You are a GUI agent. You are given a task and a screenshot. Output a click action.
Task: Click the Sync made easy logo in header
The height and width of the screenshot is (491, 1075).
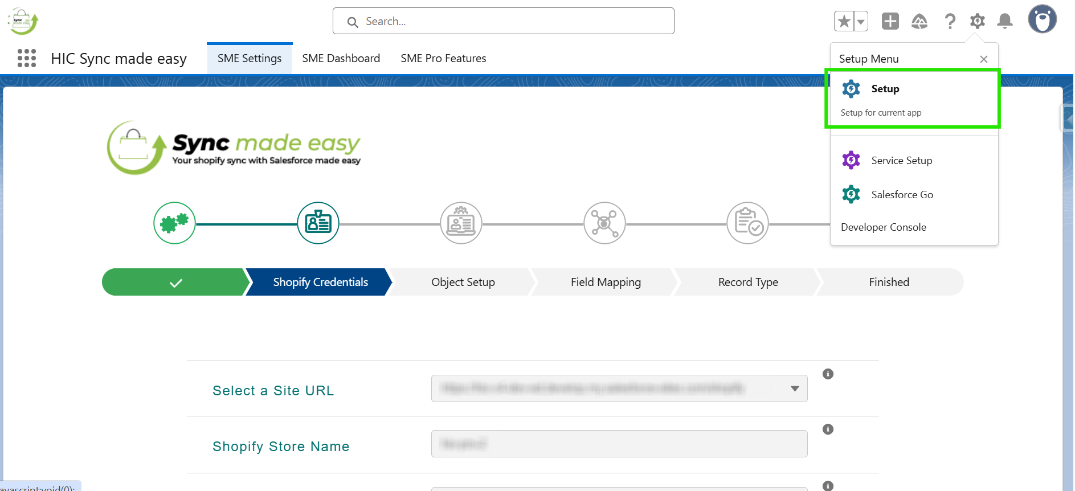pos(23,21)
